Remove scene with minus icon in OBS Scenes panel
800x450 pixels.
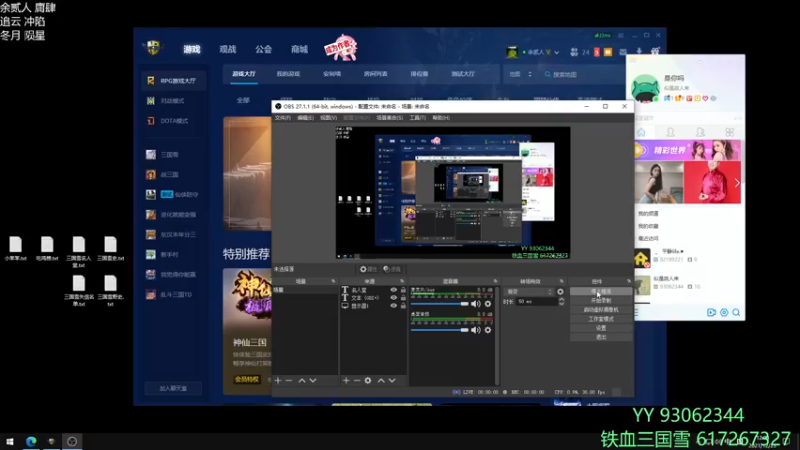click(289, 381)
